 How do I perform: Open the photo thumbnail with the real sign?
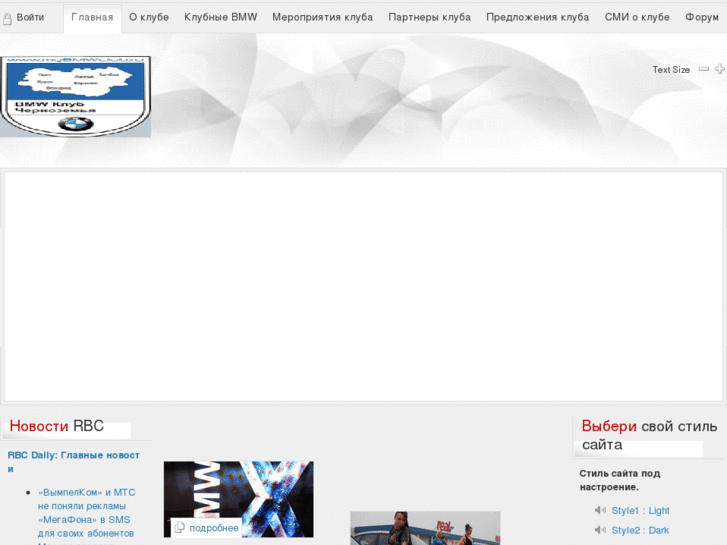[425, 528]
